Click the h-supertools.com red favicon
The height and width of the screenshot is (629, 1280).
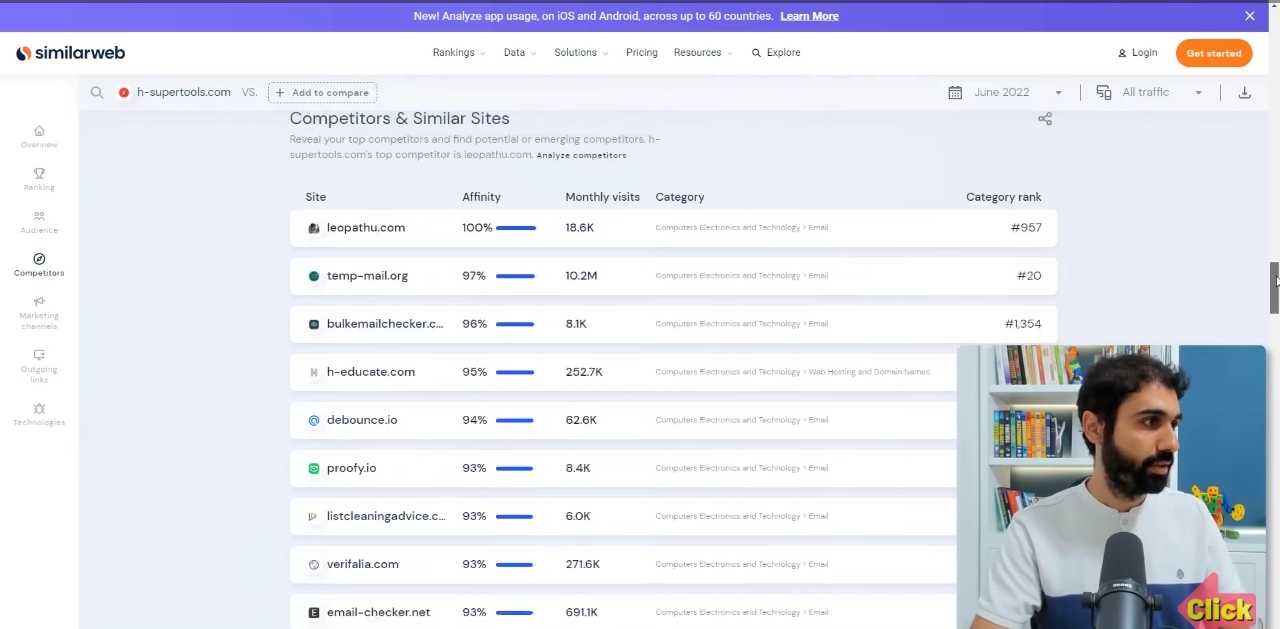[124, 92]
